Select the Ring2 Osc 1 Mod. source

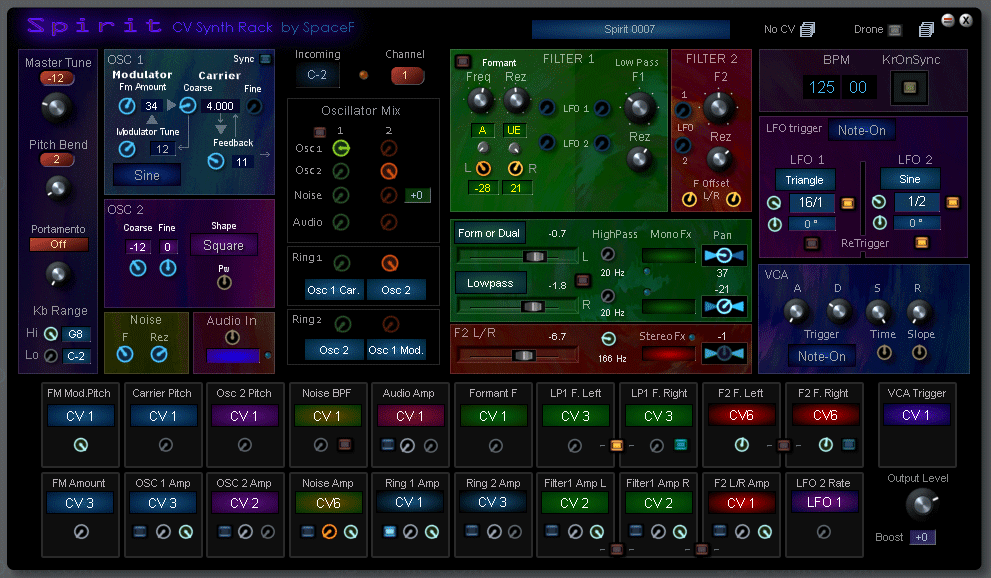click(x=396, y=350)
